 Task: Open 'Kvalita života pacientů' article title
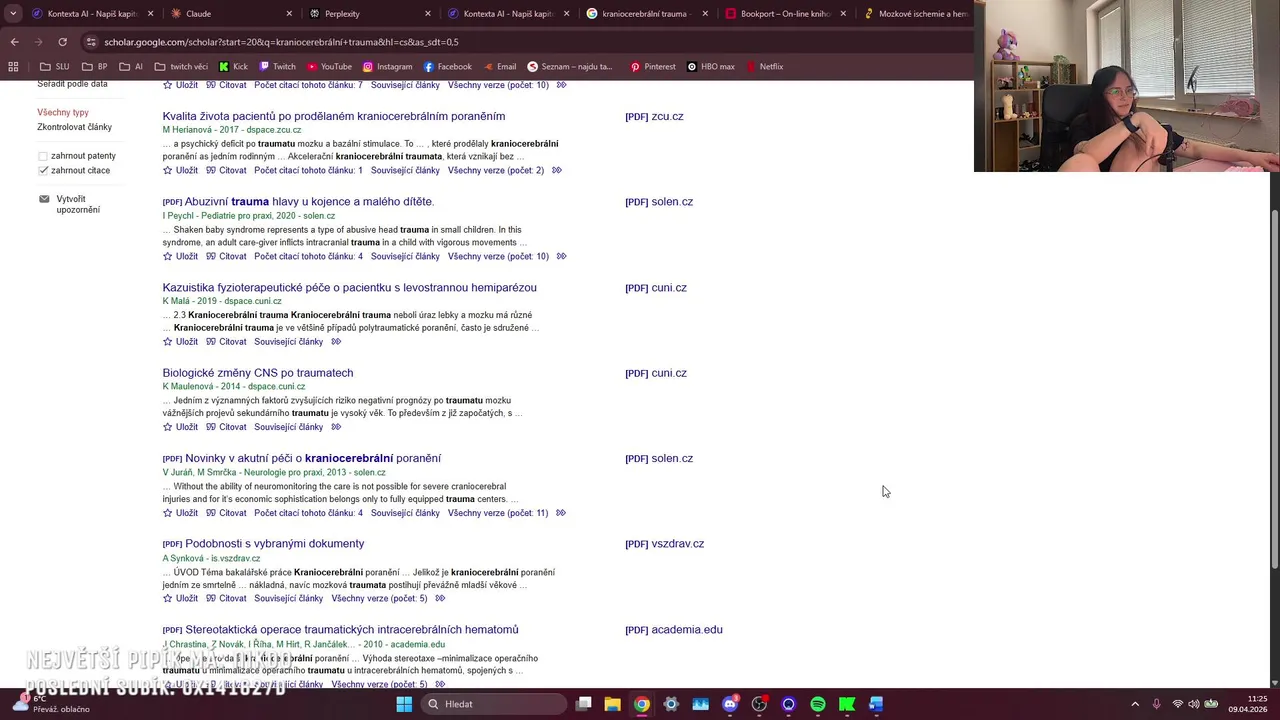coord(334,116)
